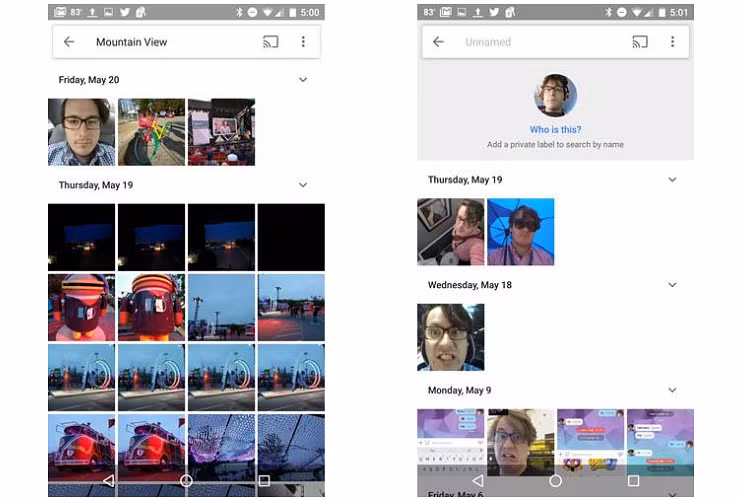This screenshot has height=500, width=740.
Task: Open selfie thumbnail under Friday, May 20
Action: (x=81, y=132)
